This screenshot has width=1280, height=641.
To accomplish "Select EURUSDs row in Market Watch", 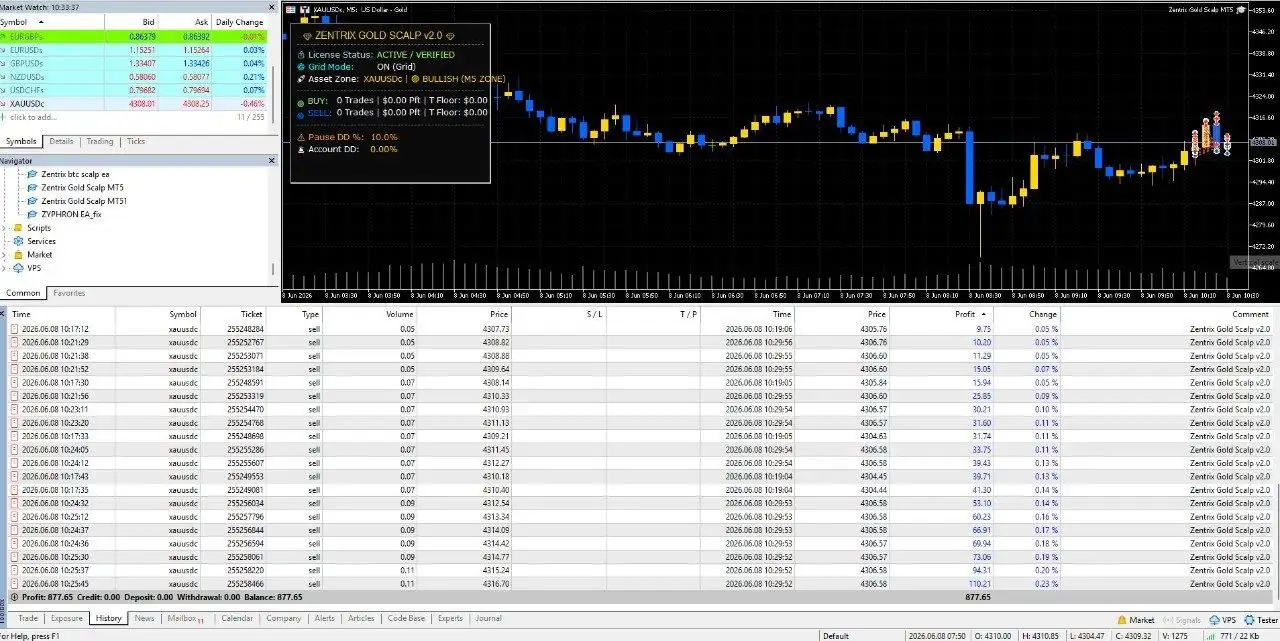I will tap(133, 49).
